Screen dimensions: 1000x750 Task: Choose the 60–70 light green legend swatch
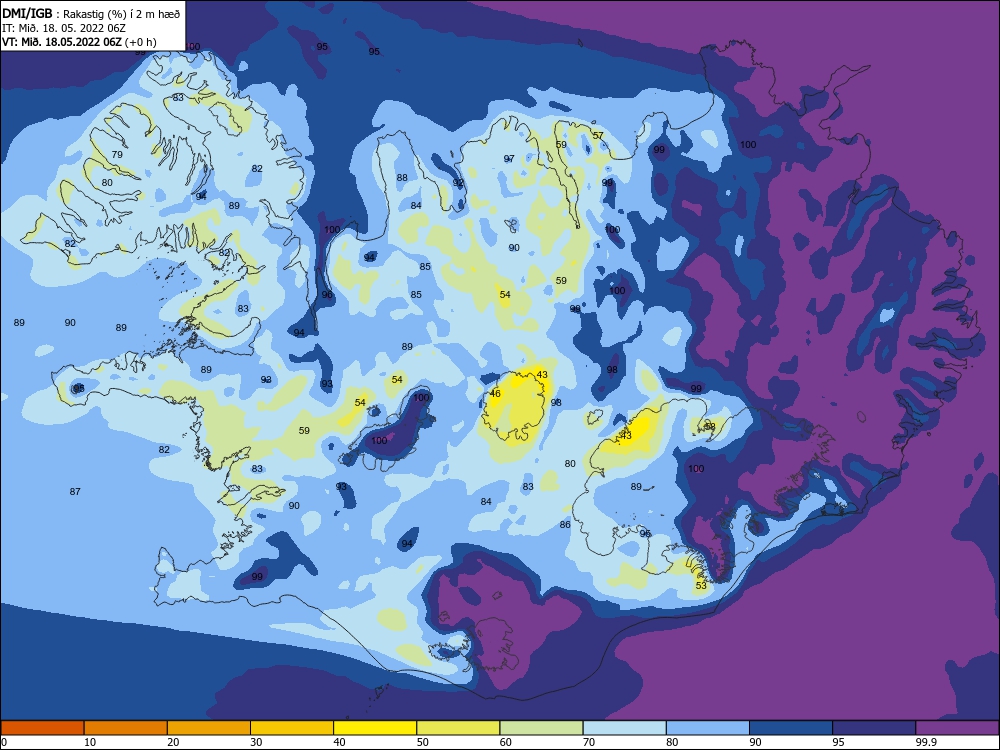(541, 728)
